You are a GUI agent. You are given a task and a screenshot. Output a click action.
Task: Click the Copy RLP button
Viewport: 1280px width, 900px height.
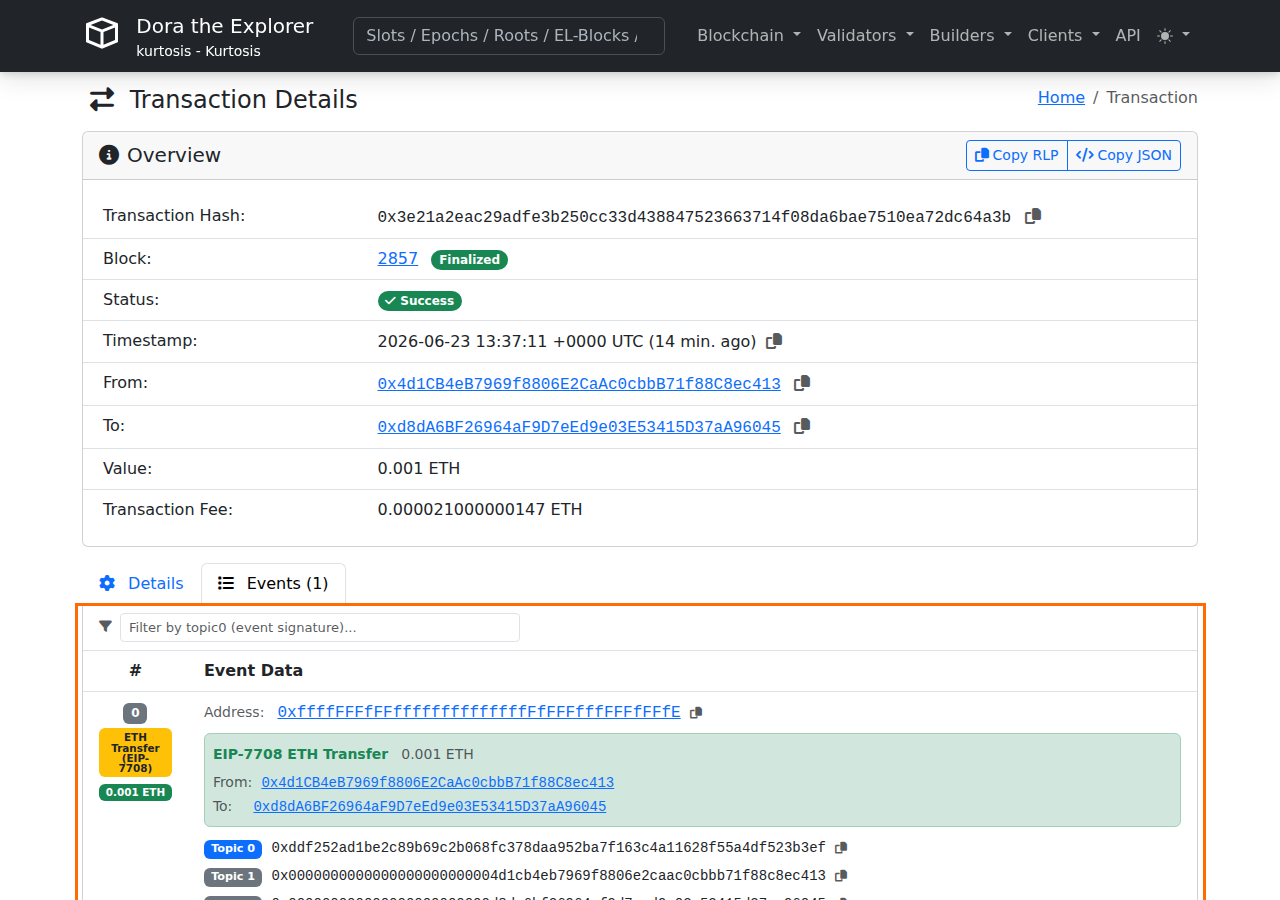coord(1017,155)
